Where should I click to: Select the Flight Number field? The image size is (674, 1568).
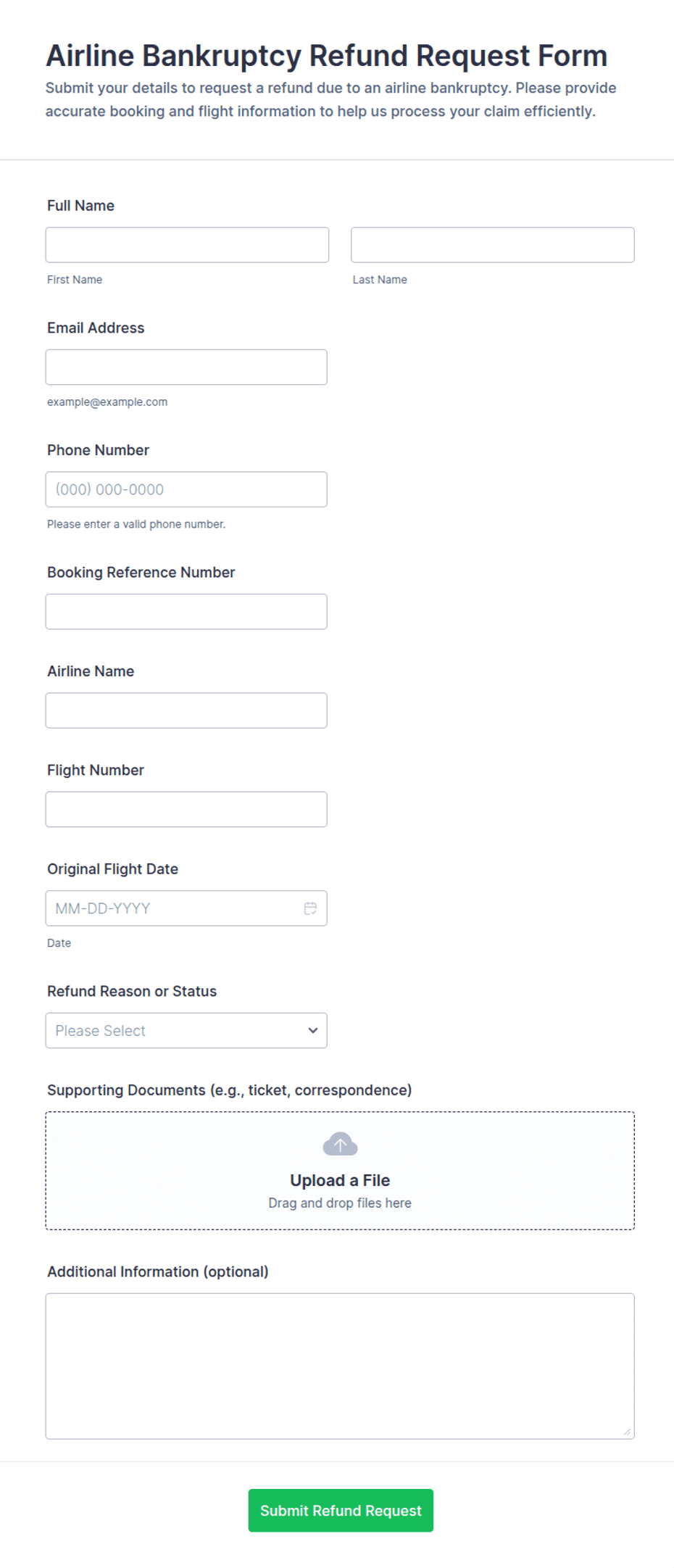(x=186, y=809)
